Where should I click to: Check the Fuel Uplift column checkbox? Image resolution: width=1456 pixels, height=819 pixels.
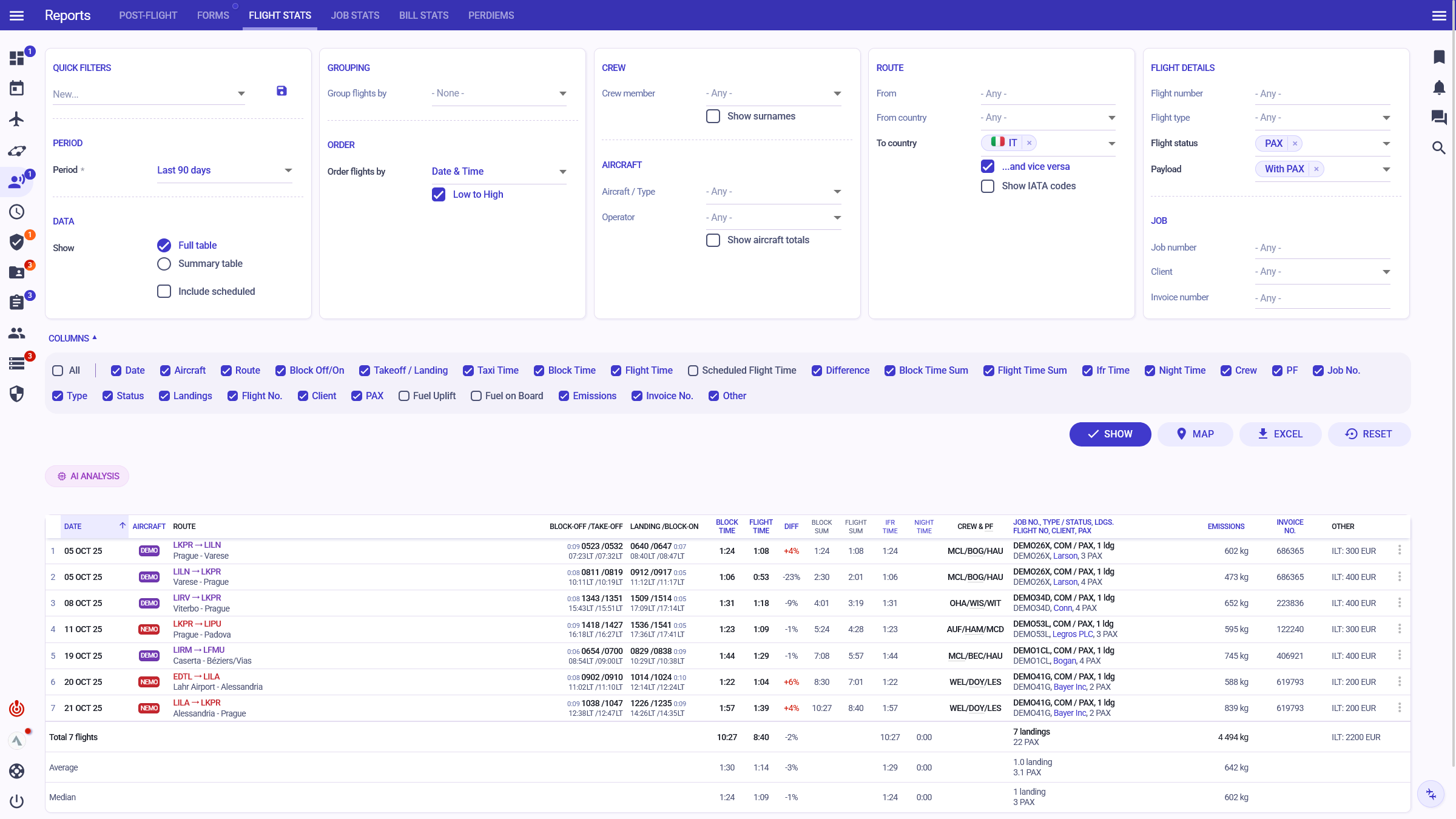click(404, 396)
